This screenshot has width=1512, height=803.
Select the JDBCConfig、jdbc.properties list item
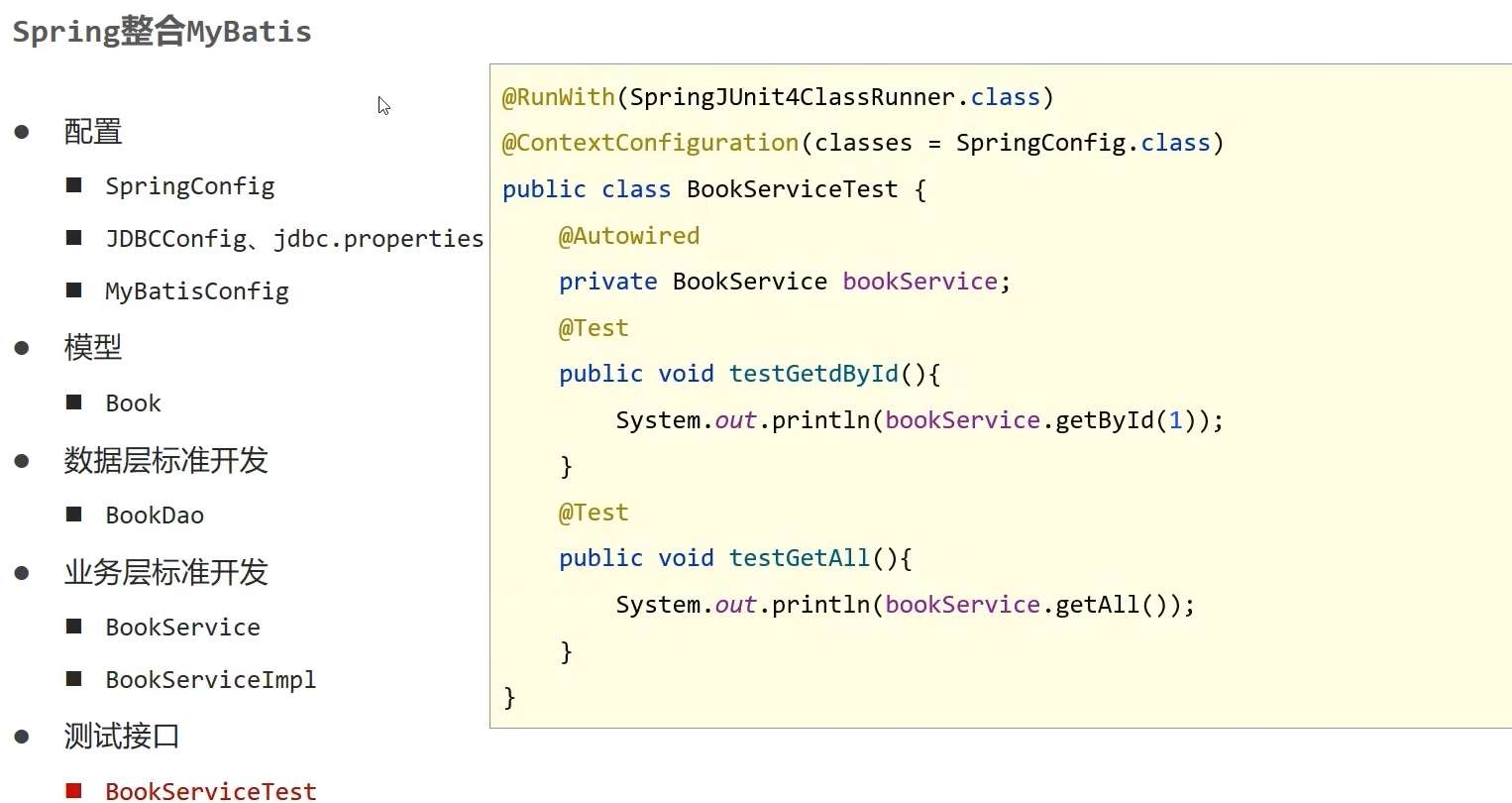coord(294,239)
